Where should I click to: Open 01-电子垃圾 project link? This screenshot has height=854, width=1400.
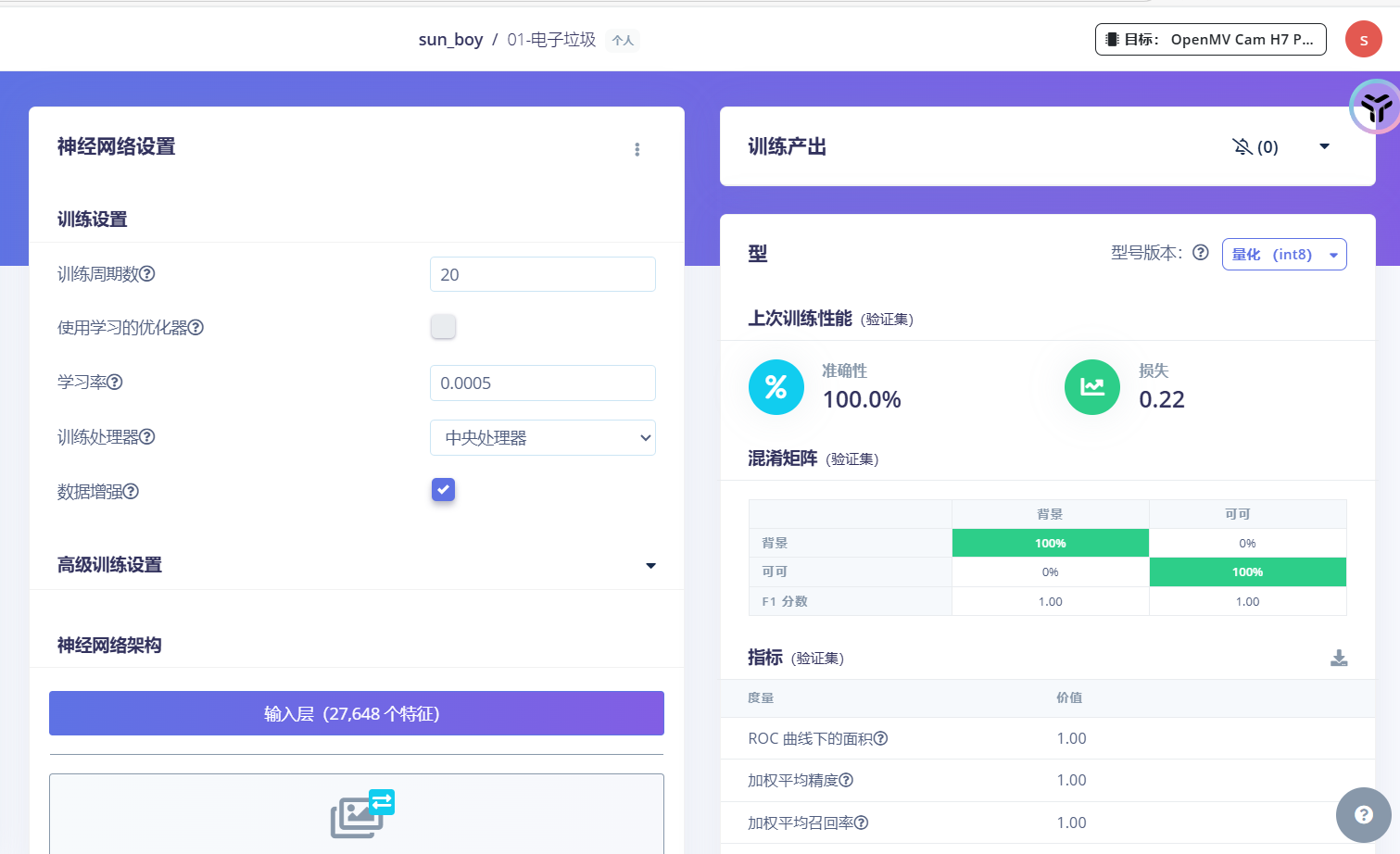pos(551,40)
